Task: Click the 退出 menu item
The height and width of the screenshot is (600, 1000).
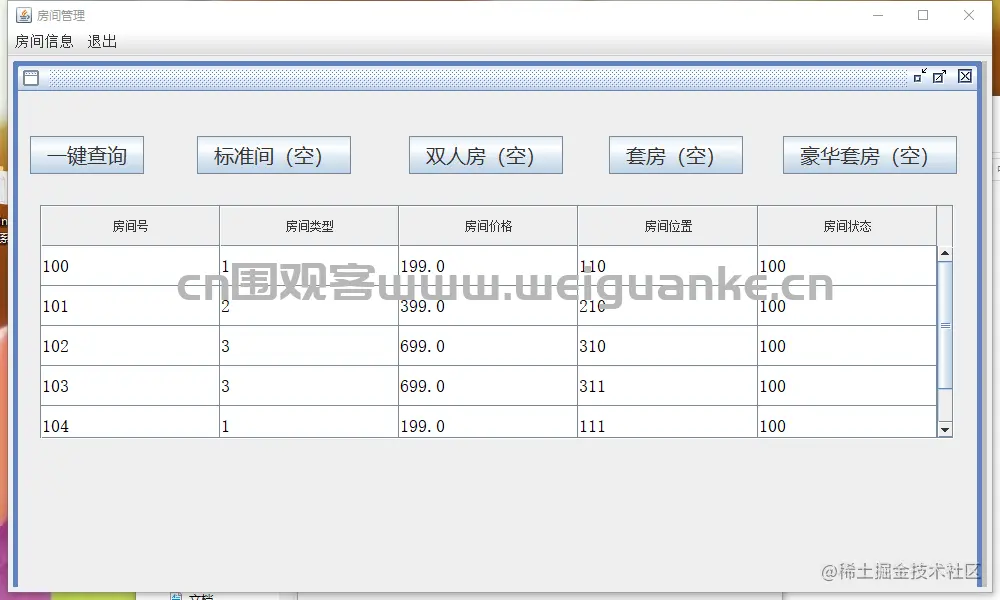Action: [x=102, y=41]
